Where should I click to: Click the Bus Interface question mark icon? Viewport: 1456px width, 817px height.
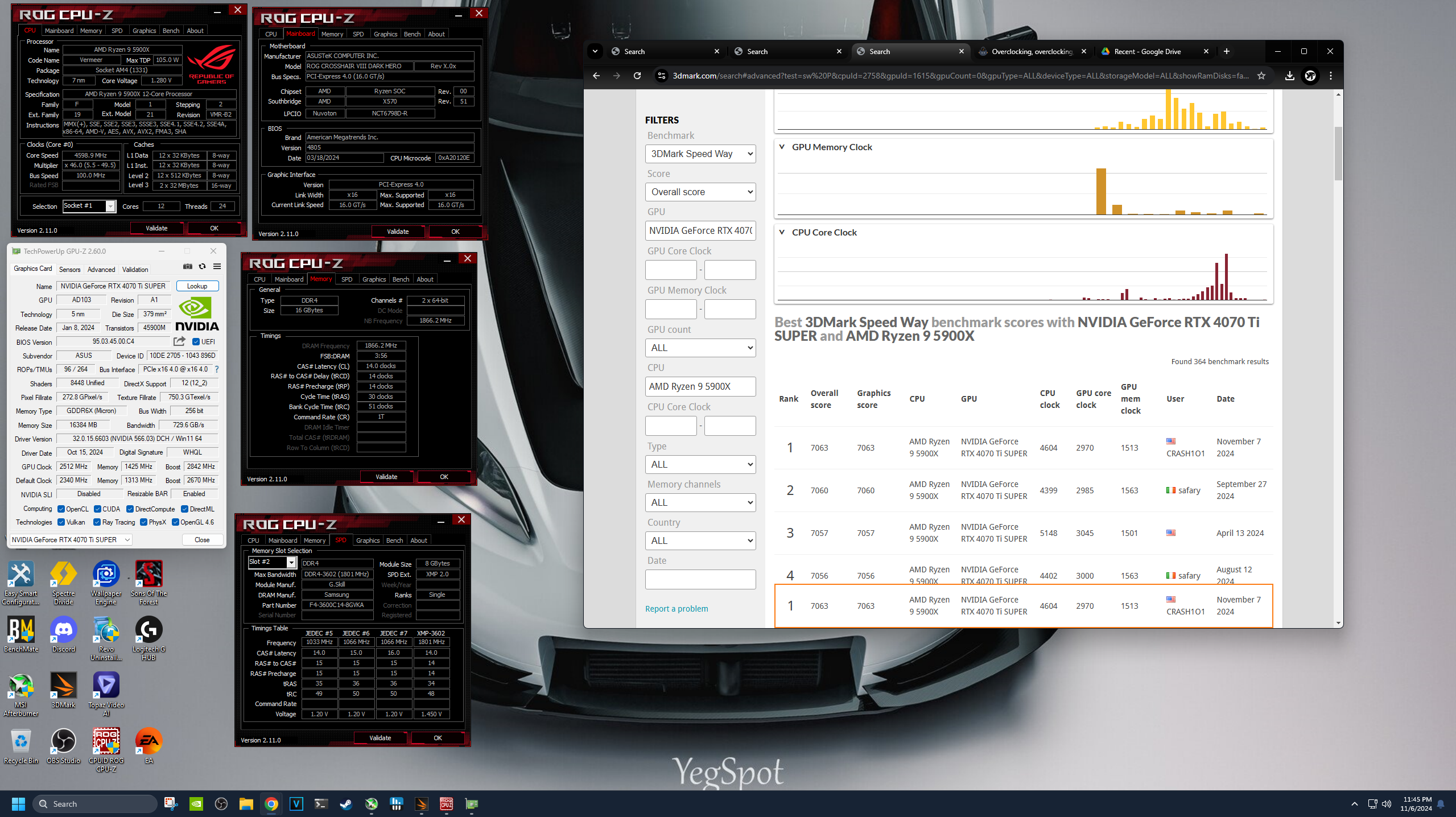[217, 369]
